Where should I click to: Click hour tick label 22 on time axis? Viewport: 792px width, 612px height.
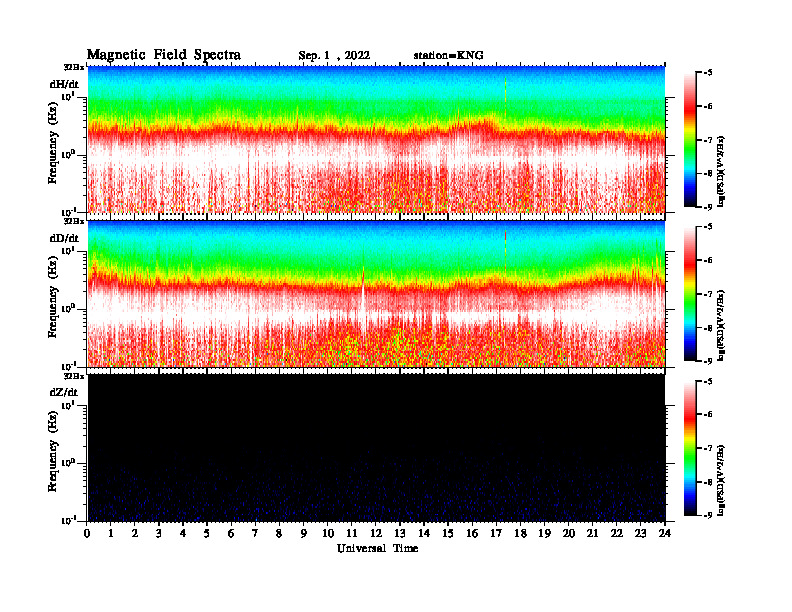(x=616, y=533)
